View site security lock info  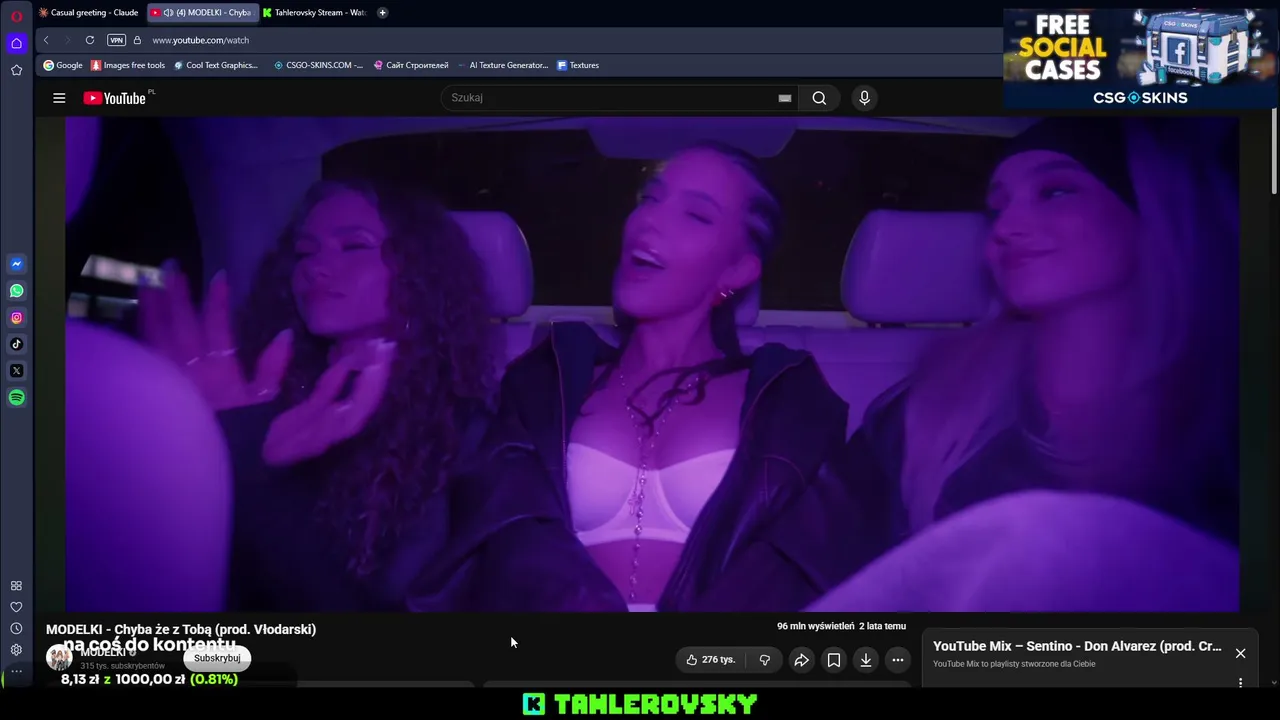pyautogui.click(x=137, y=40)
